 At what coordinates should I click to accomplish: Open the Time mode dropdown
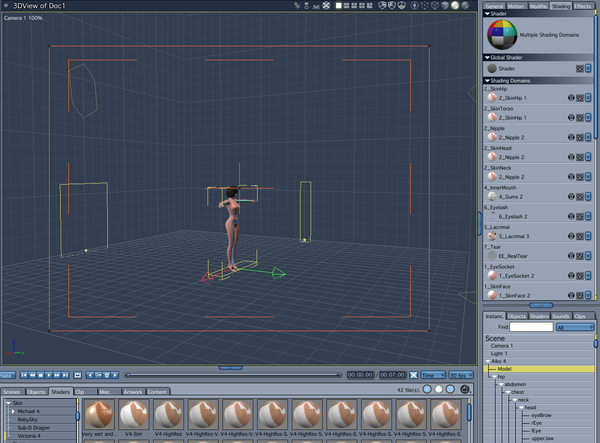click(433, 375)
